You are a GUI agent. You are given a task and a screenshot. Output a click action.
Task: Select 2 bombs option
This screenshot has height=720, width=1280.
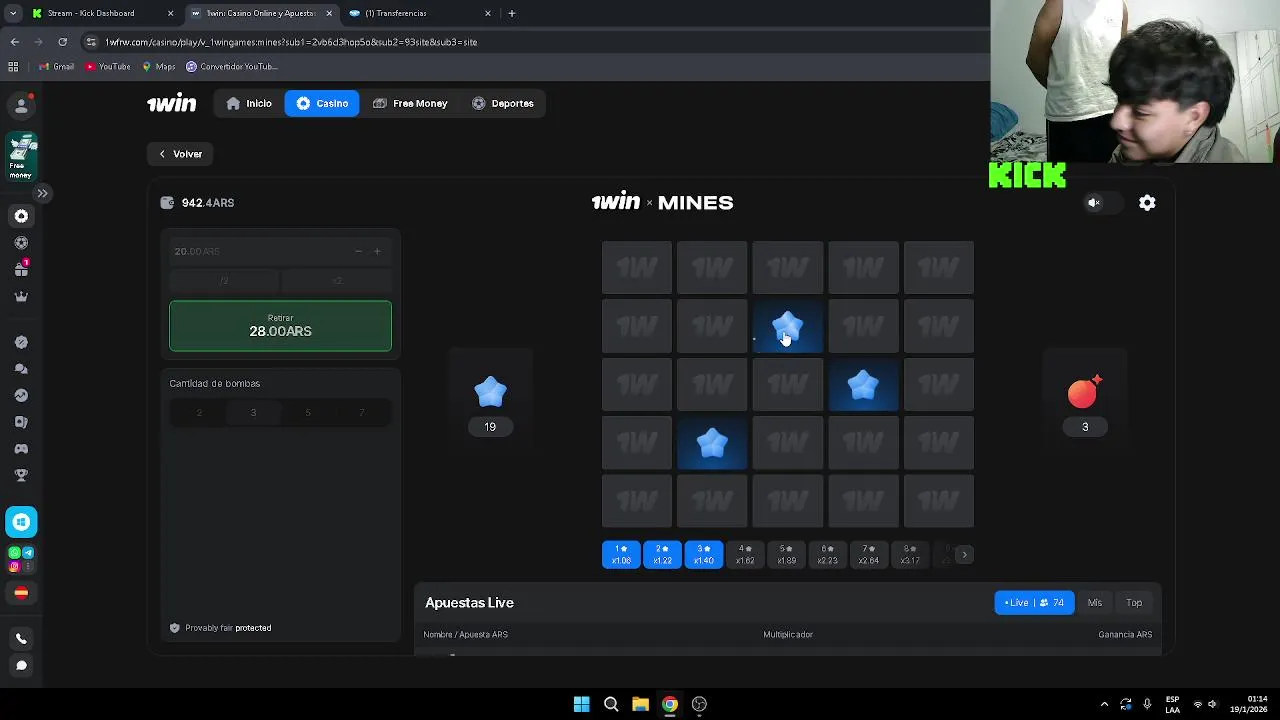198,413
